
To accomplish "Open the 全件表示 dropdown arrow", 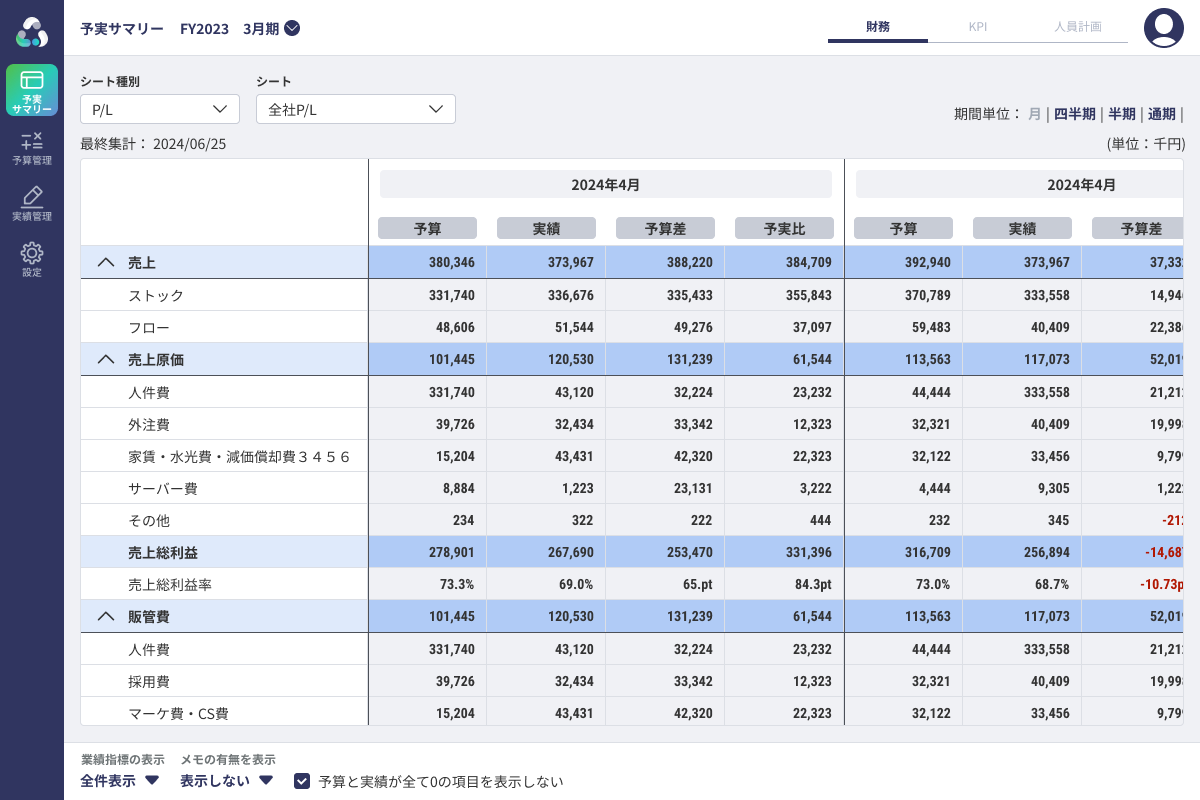I will 153,780.
